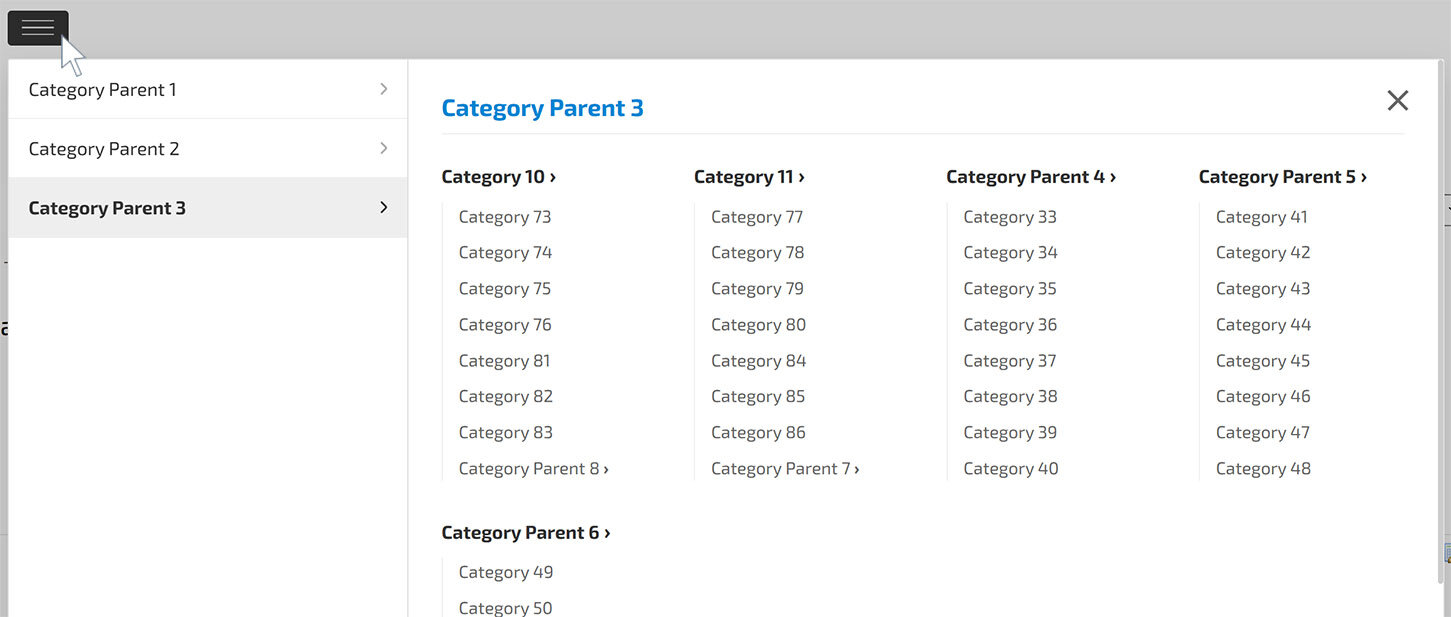Click the Category Parent 7 sublink
1451x617 pixels.
[x=785, y=468]
